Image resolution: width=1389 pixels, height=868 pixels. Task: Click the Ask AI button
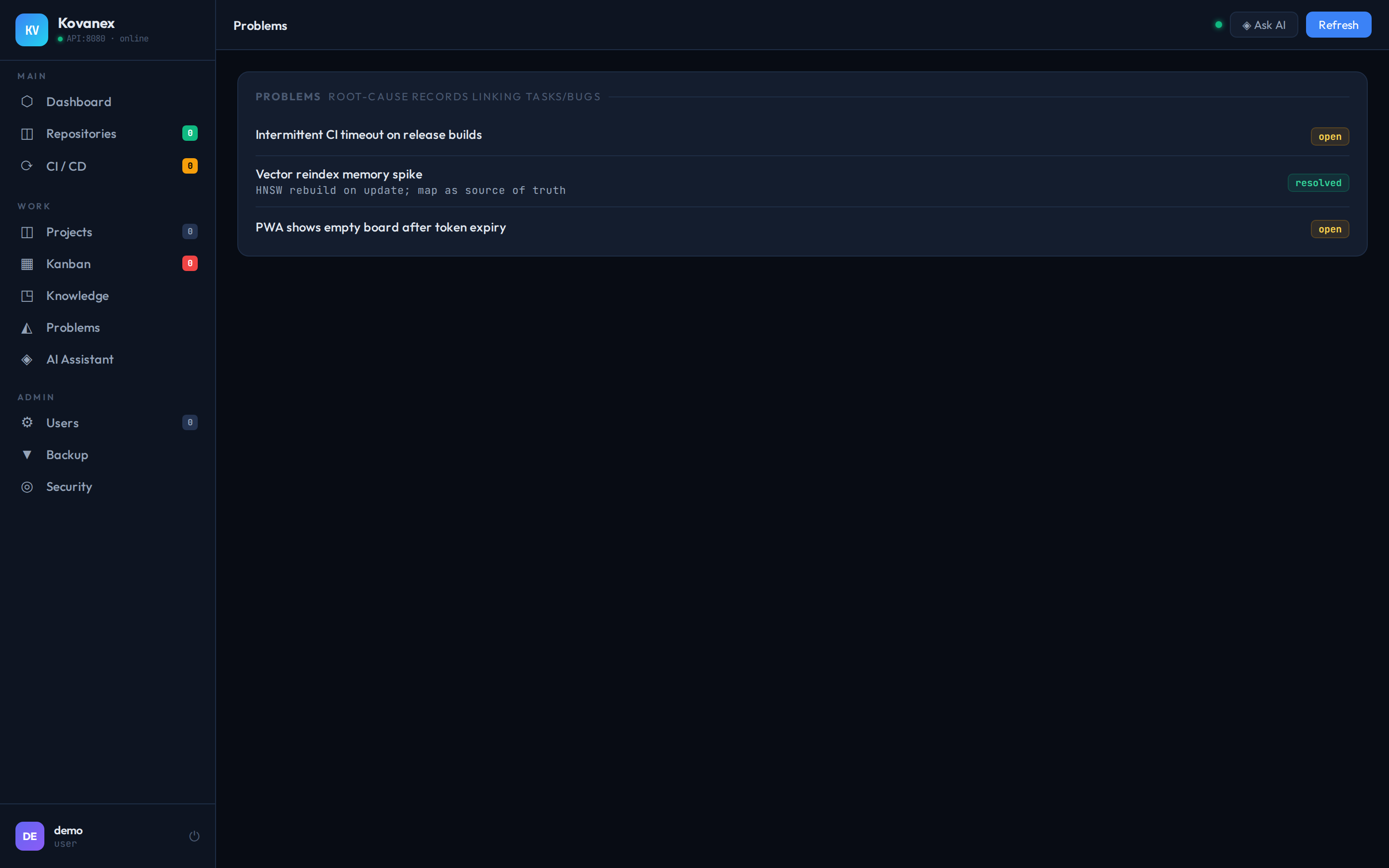click(1263, 25)
